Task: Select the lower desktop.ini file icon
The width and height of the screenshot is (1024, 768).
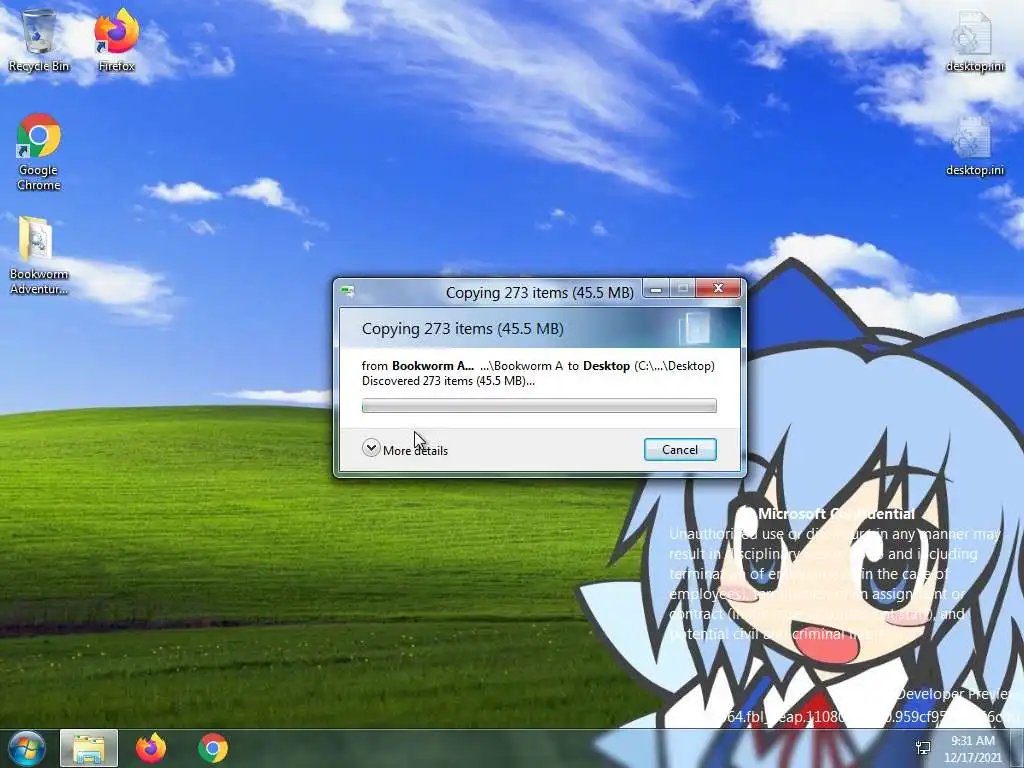Action: [x=974, y=146]
